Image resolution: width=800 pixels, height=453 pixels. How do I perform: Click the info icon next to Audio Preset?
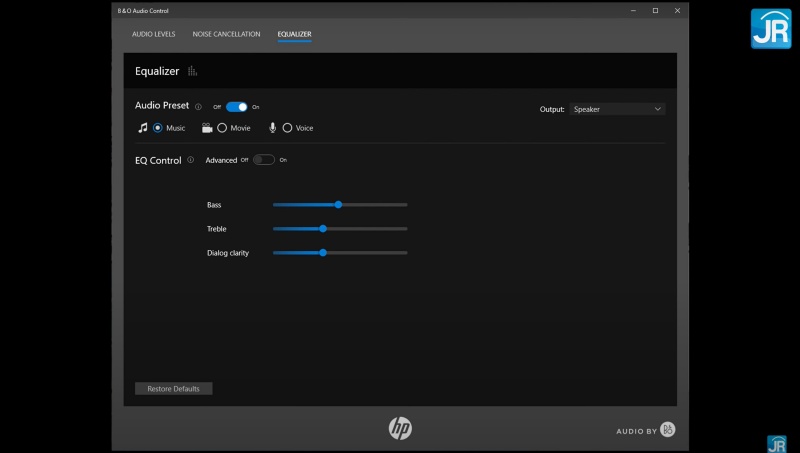coord(198,107)
